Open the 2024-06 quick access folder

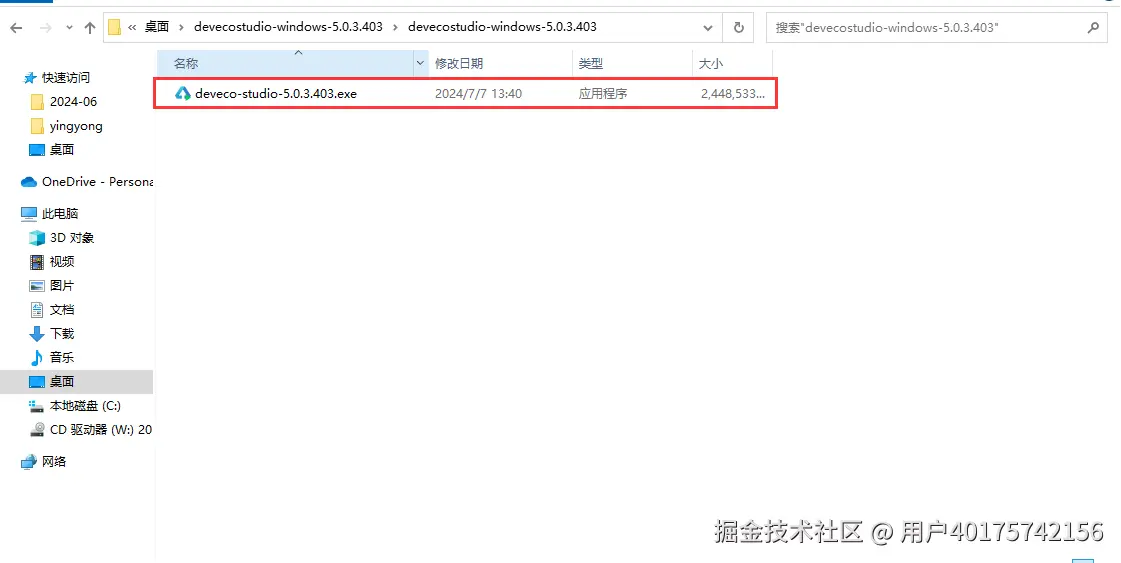click(73, 102)
